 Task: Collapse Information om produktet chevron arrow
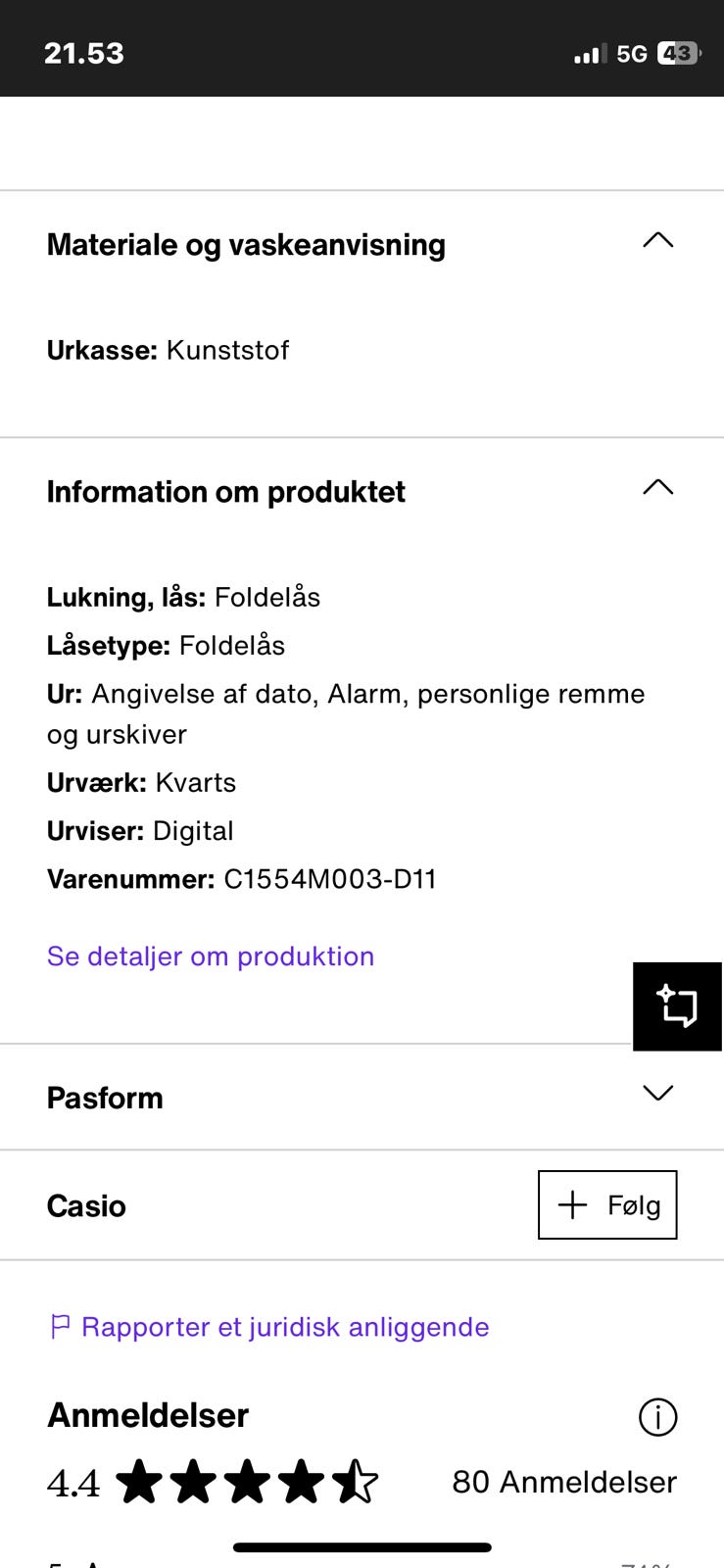[x=657, y=488]
